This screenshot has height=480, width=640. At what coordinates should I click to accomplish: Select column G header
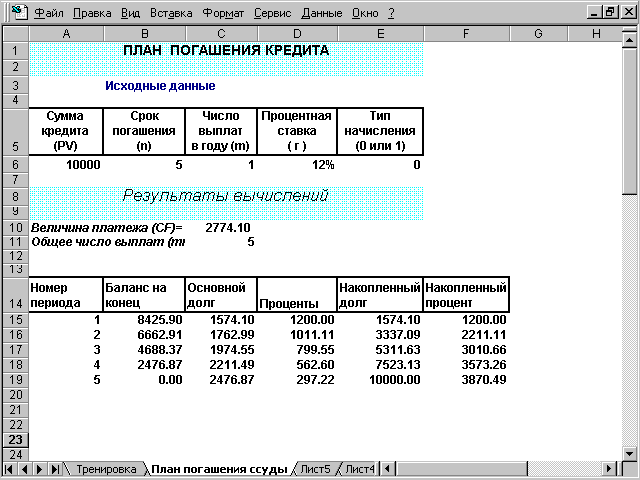point(539,34)
